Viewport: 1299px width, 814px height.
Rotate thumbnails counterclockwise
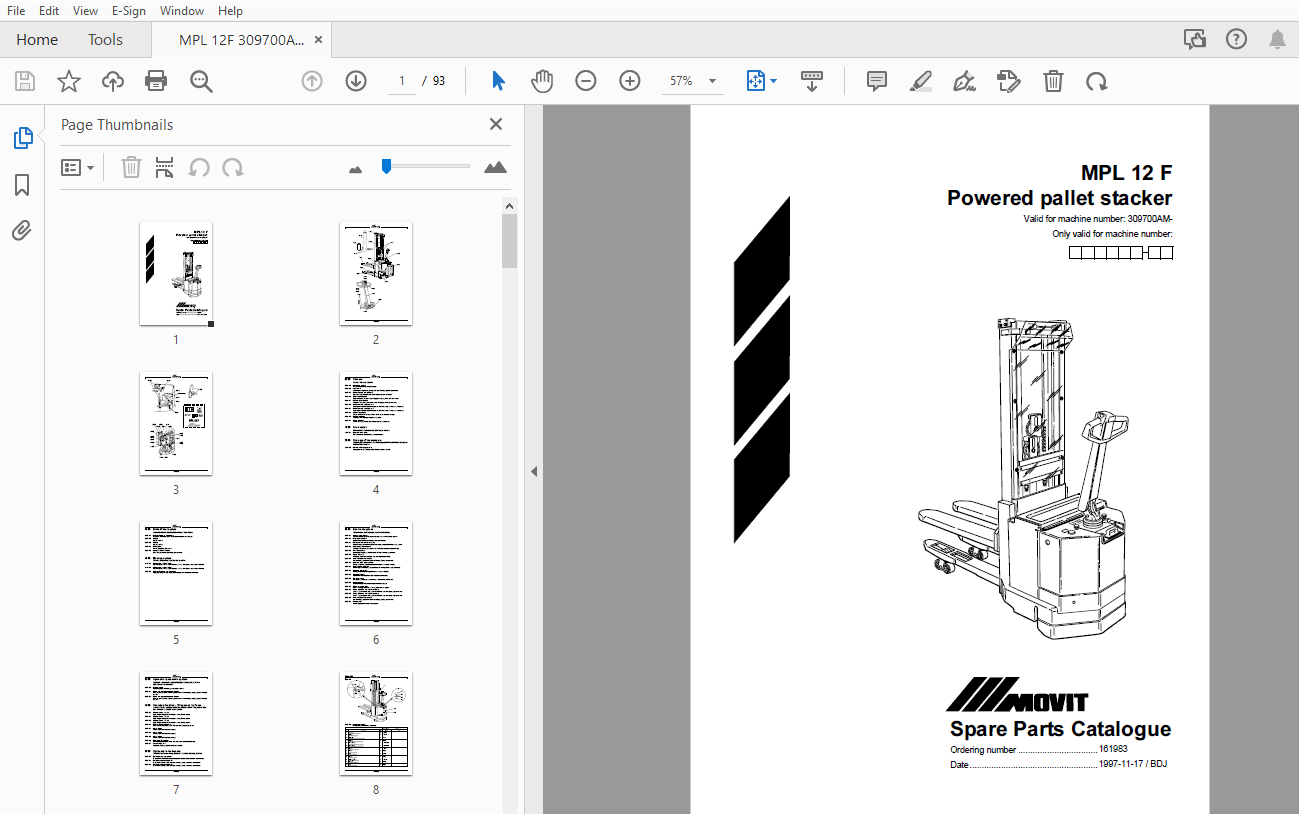tap(199, 167)
